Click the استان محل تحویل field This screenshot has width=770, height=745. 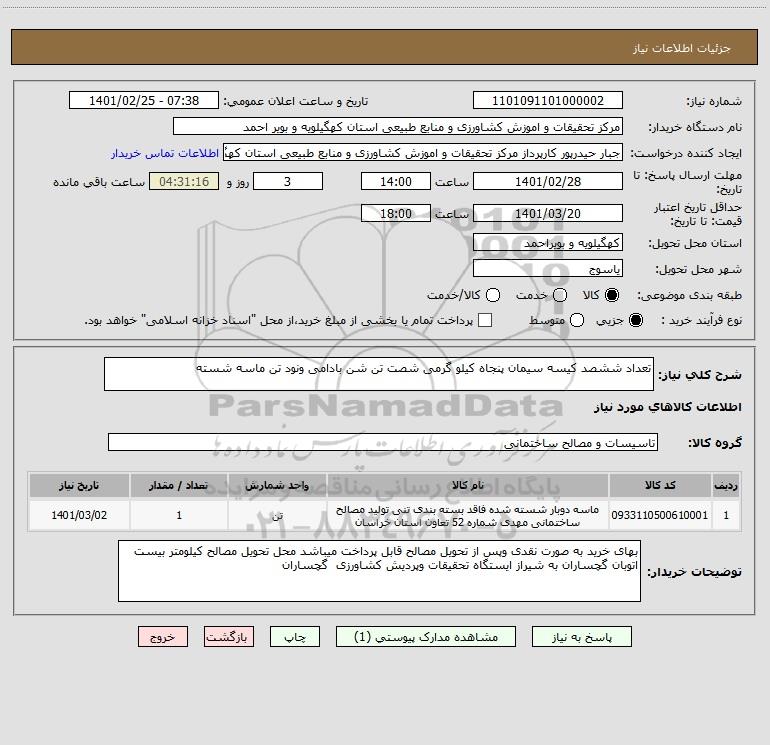pyautogui.click(x=548, y=243)
